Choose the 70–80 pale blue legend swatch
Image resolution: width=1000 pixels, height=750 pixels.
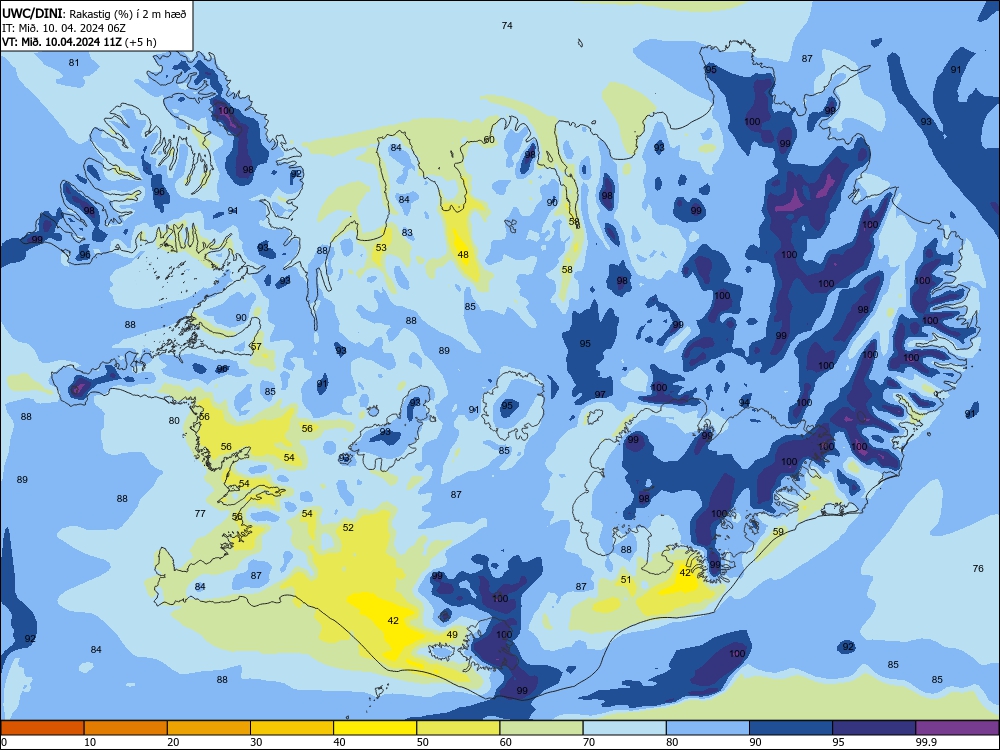(624, 728)
